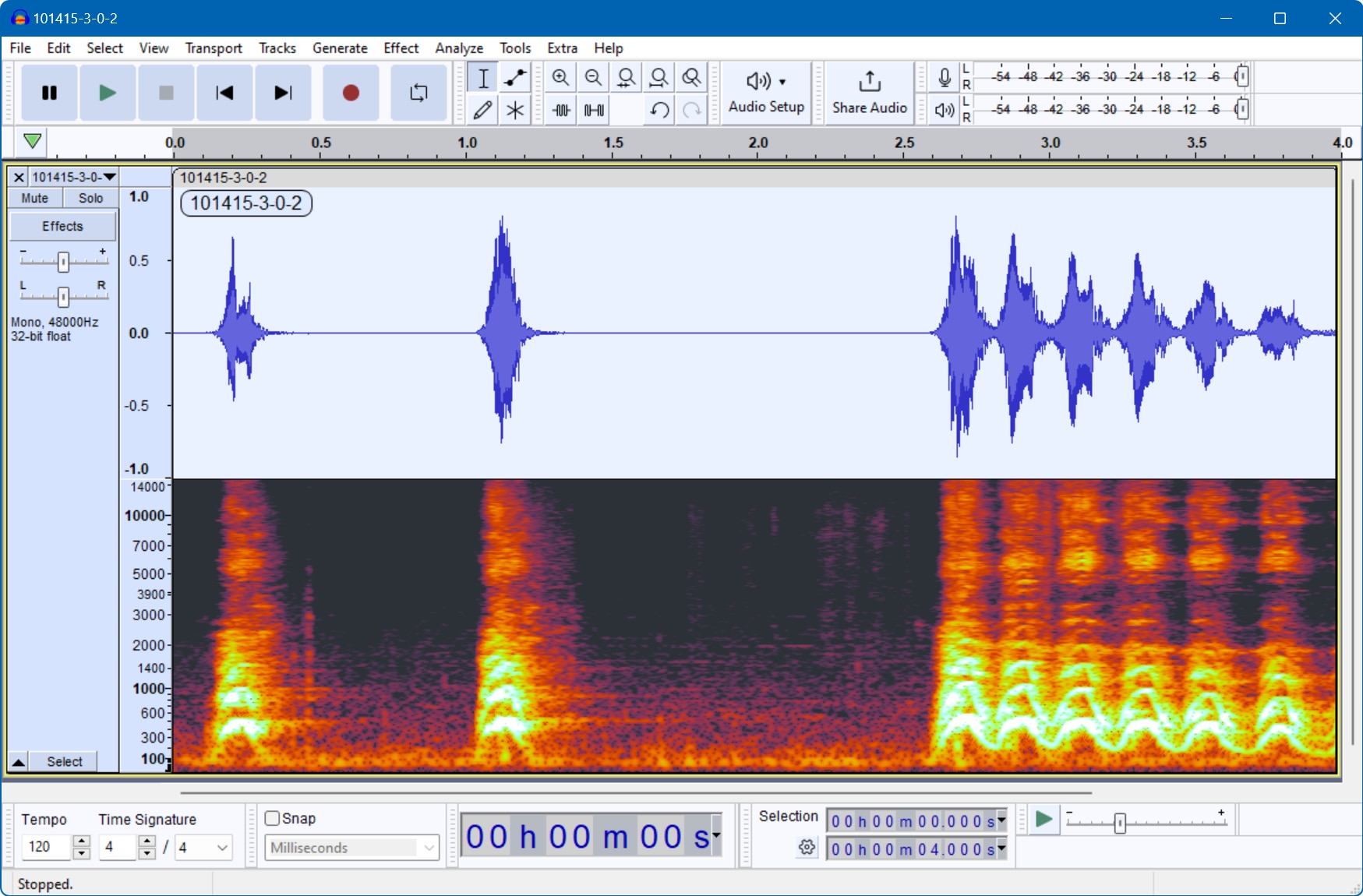Click the Redo arrow
1363x896 pixels.
pos(692,110)
